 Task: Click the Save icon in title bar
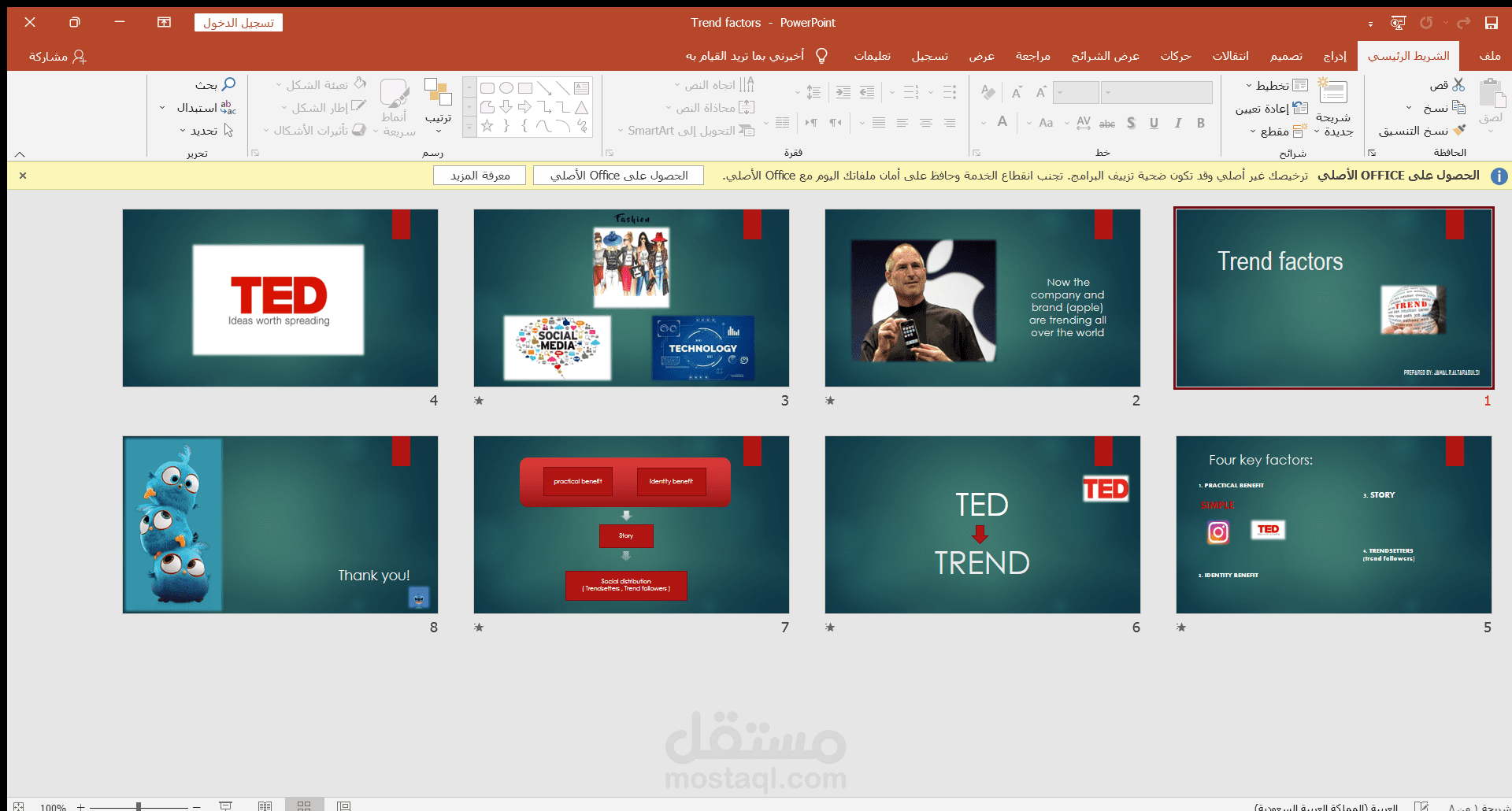(x=1491, y=23)
